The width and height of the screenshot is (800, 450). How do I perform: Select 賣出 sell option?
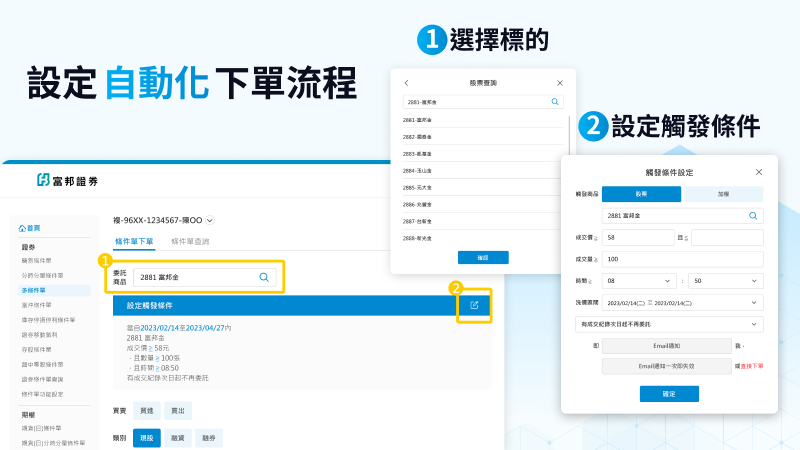coord(176,411)
